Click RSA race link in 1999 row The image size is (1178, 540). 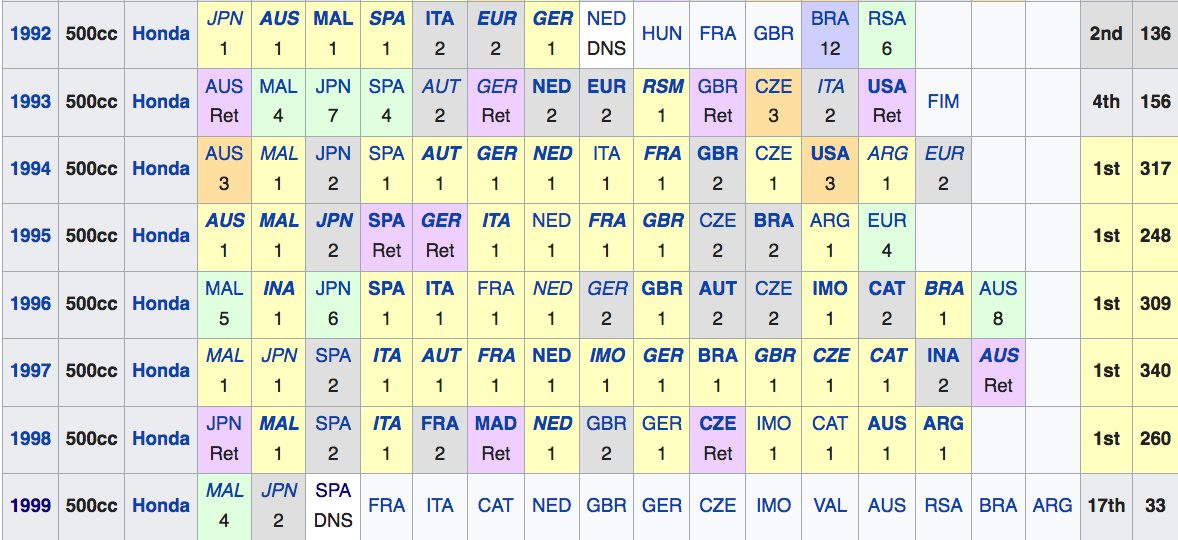pos(942,505)
